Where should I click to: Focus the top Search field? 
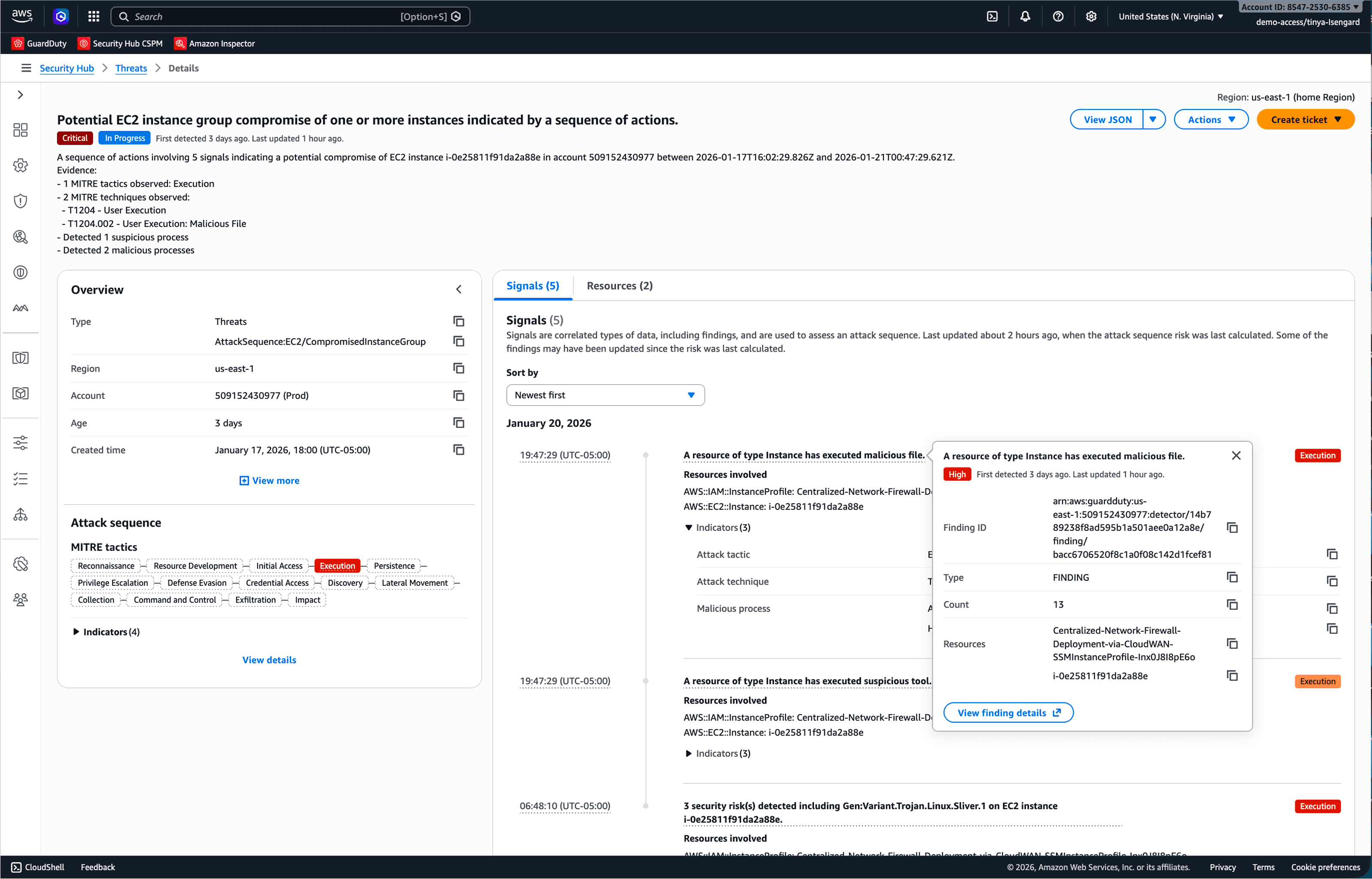[x=290, y=17]
